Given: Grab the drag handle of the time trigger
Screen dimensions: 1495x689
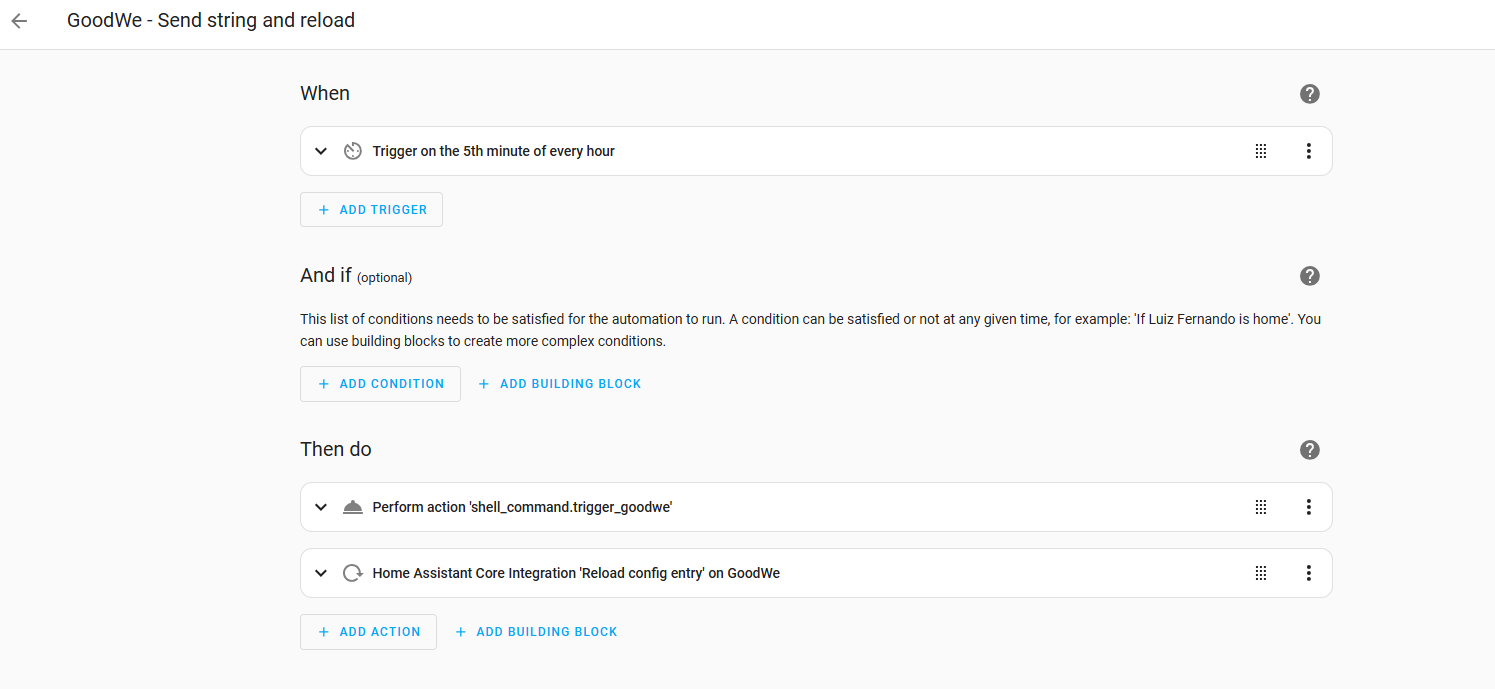Looking at the screenshot, I should coord(1261,151).
